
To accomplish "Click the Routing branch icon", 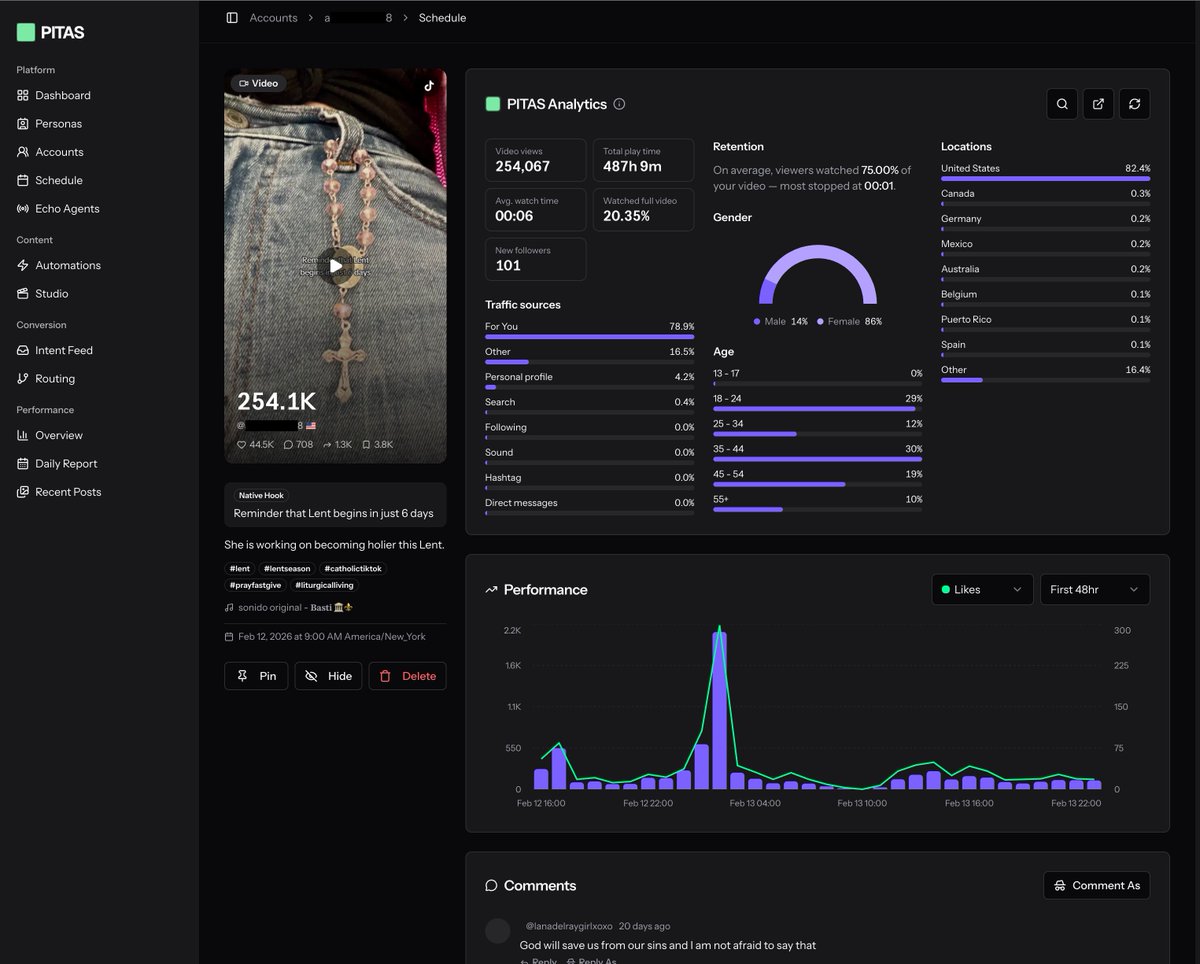I will pos(23,379).
